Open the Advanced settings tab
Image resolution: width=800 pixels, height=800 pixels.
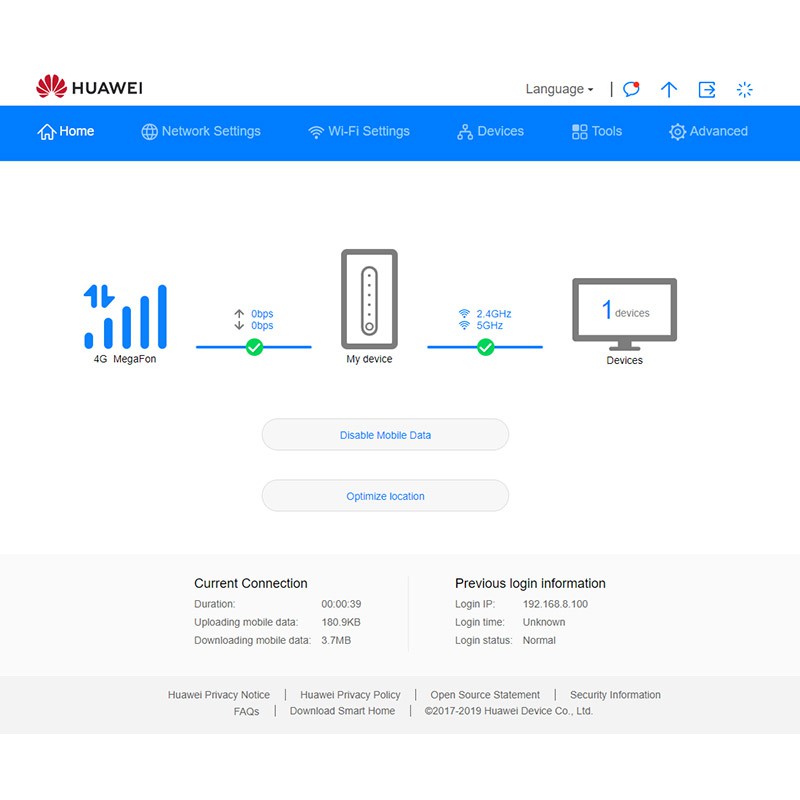708,131
